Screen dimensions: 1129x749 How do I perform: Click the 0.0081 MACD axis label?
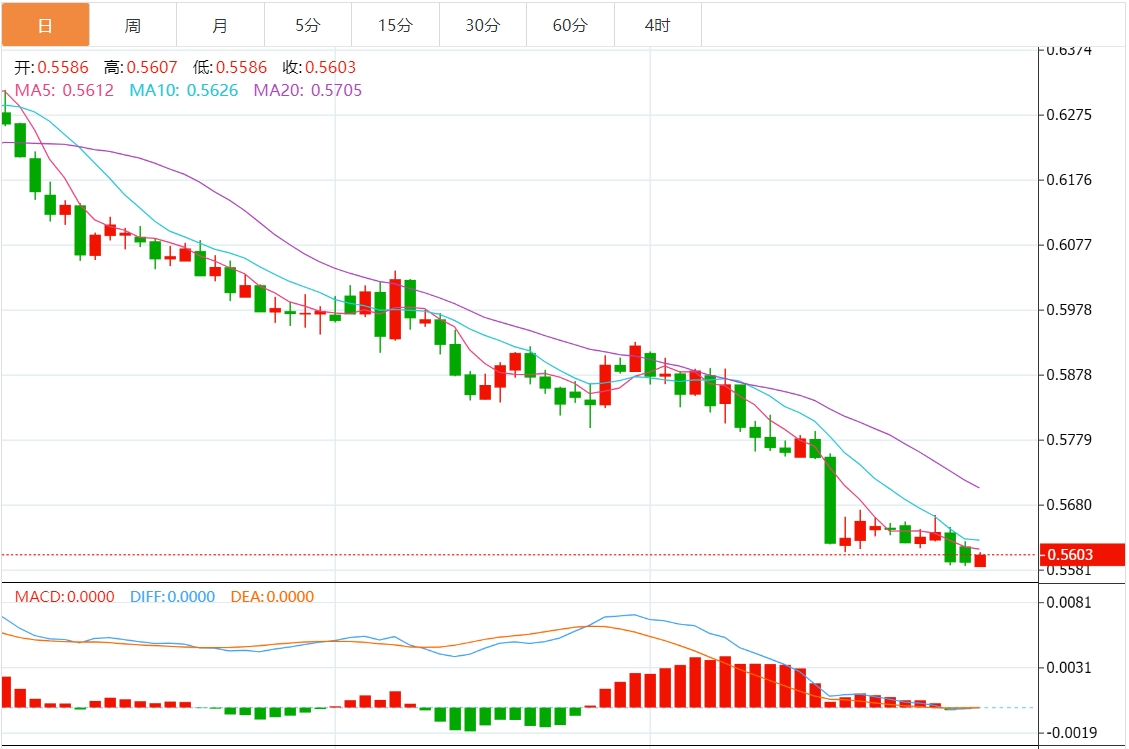pyautogui.click(x=1069, y=602)
